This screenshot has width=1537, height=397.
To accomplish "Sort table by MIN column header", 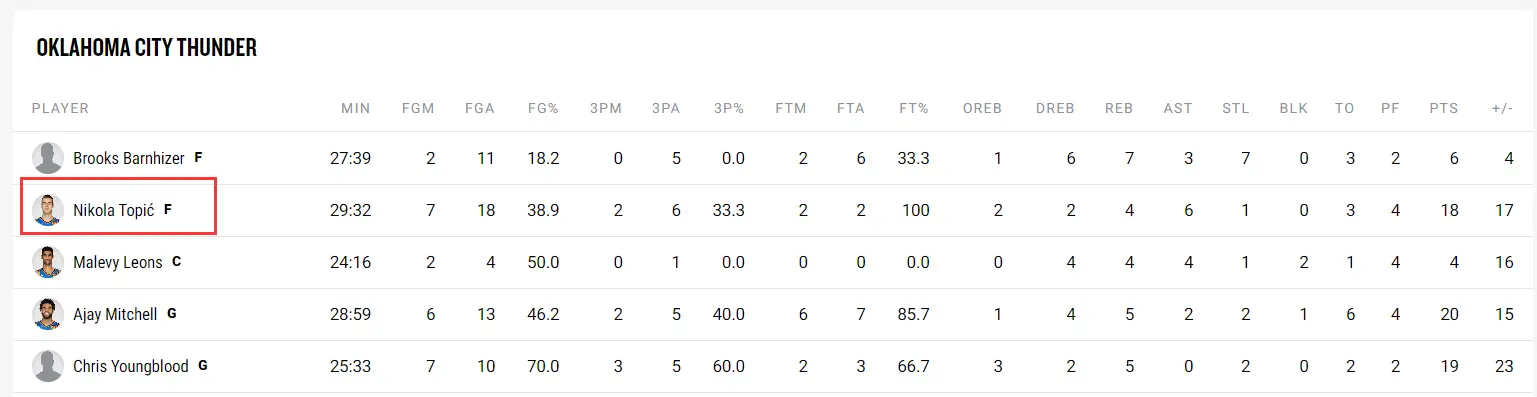I will [x=355, y=108].
